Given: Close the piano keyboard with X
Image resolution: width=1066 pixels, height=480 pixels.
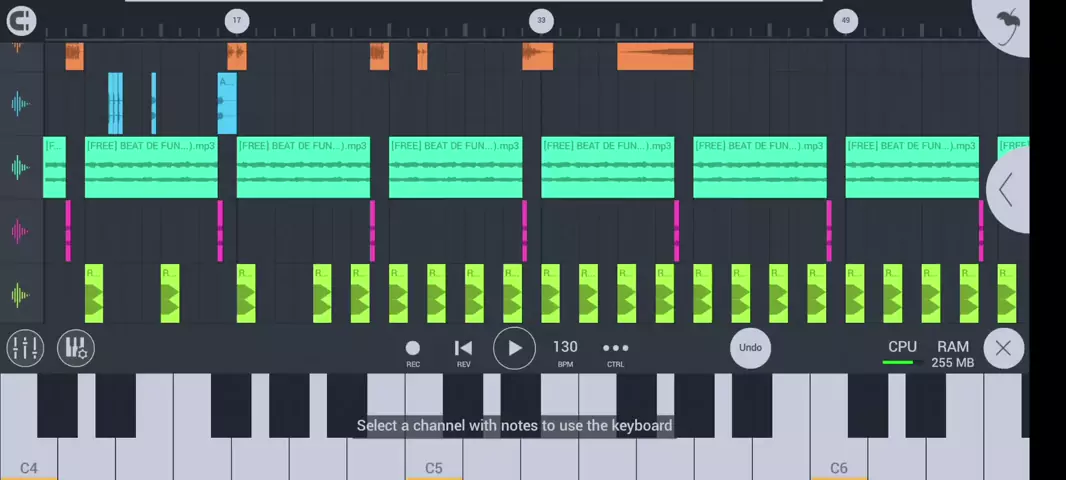Looking at the screenshot, I should click(1003, 348).
